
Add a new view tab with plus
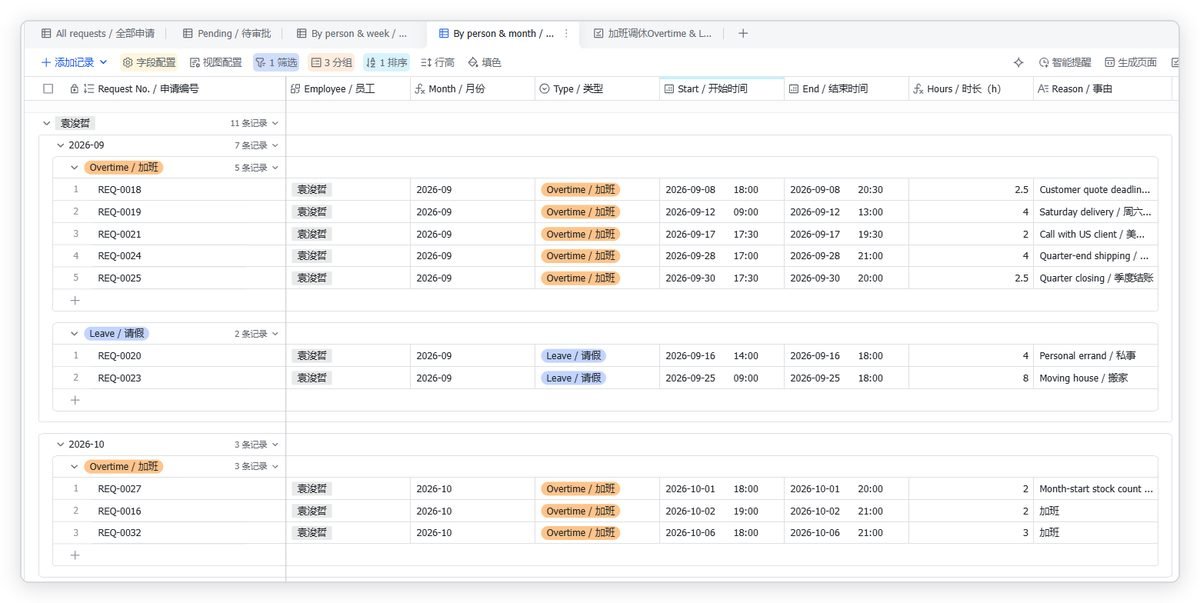tap(743, 33)
